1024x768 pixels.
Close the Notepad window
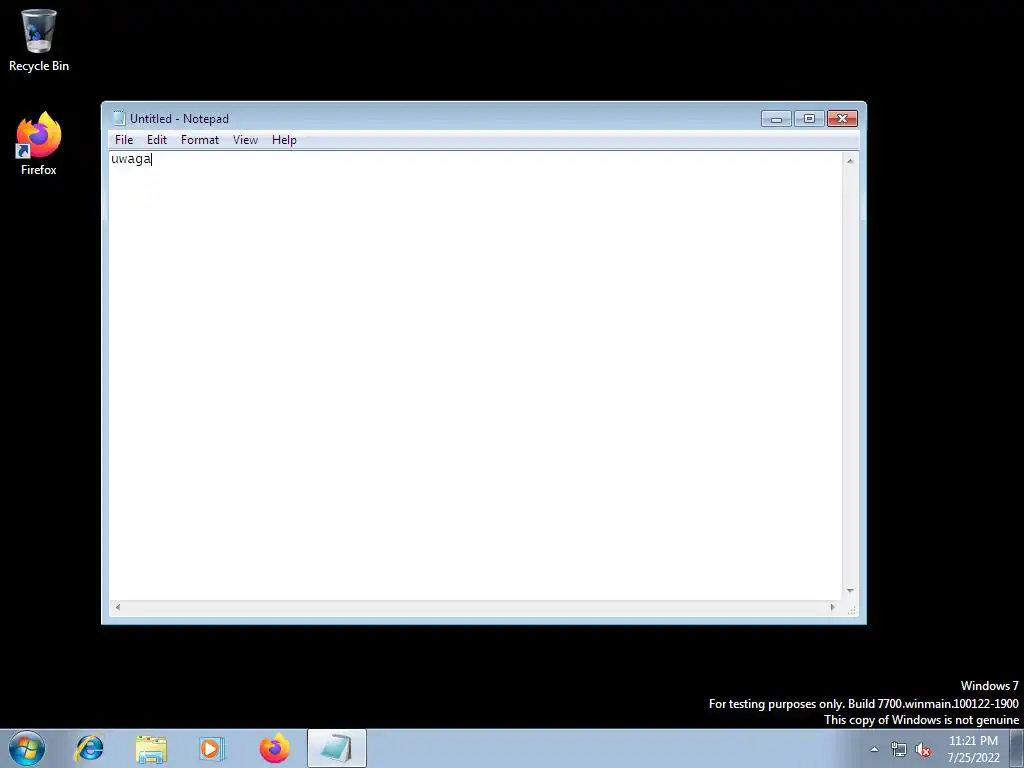842,119
